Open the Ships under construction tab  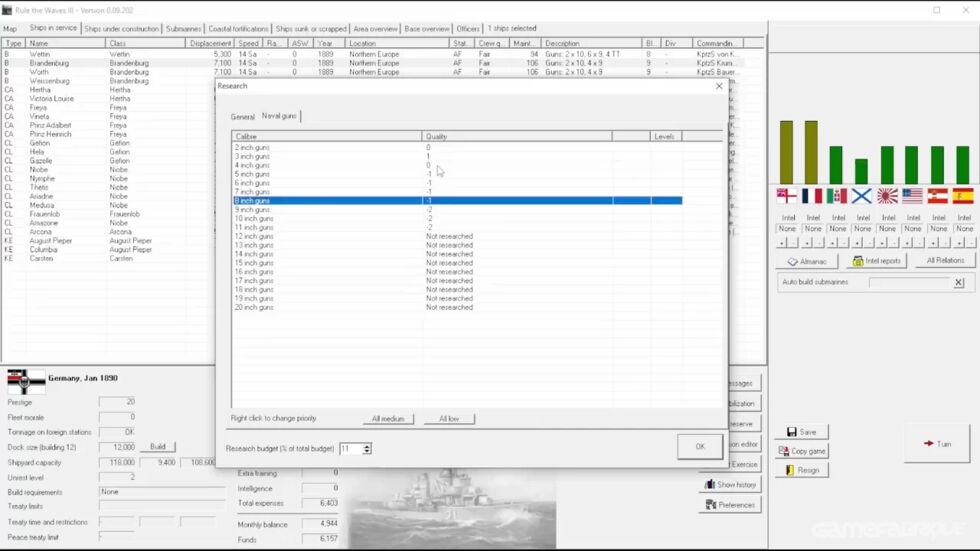click(x=121, y=29)
